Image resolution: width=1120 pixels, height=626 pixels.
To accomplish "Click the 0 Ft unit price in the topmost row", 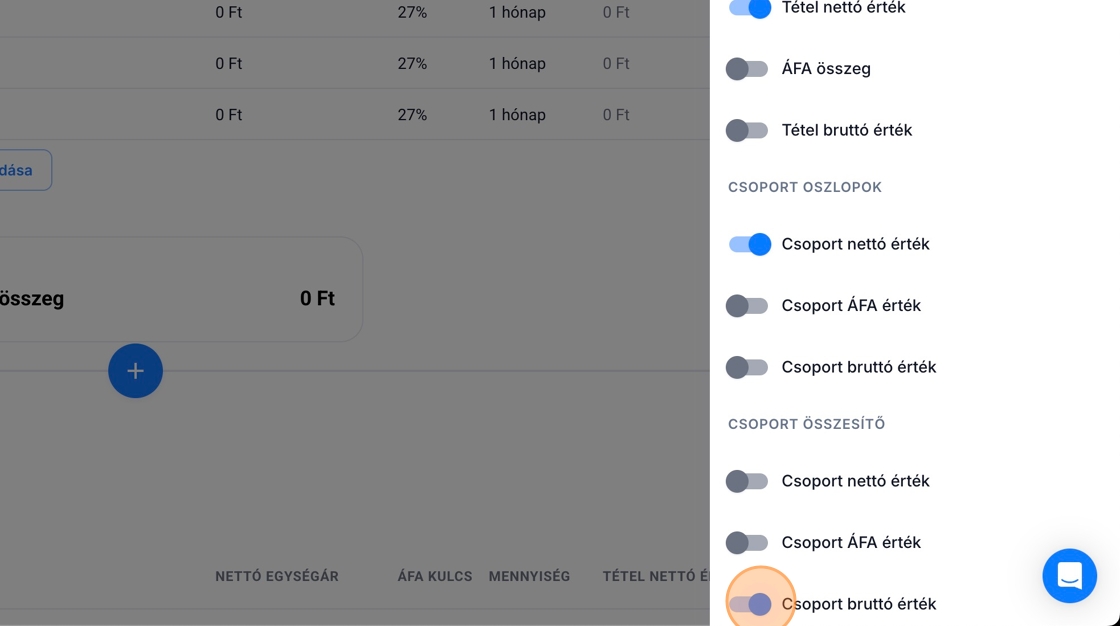I will tap(229, 13).
